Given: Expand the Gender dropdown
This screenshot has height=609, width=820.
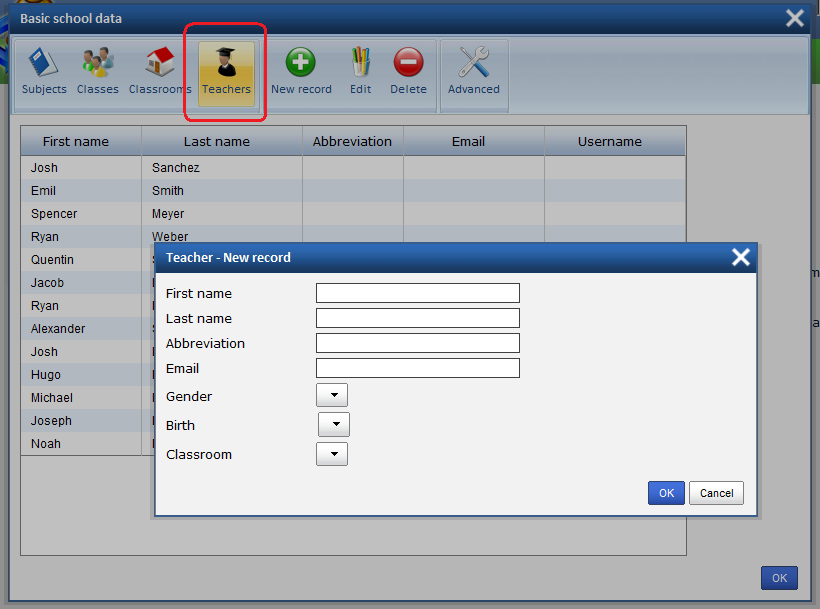Looking at the screenshot, I should click(x=332, y=396).
